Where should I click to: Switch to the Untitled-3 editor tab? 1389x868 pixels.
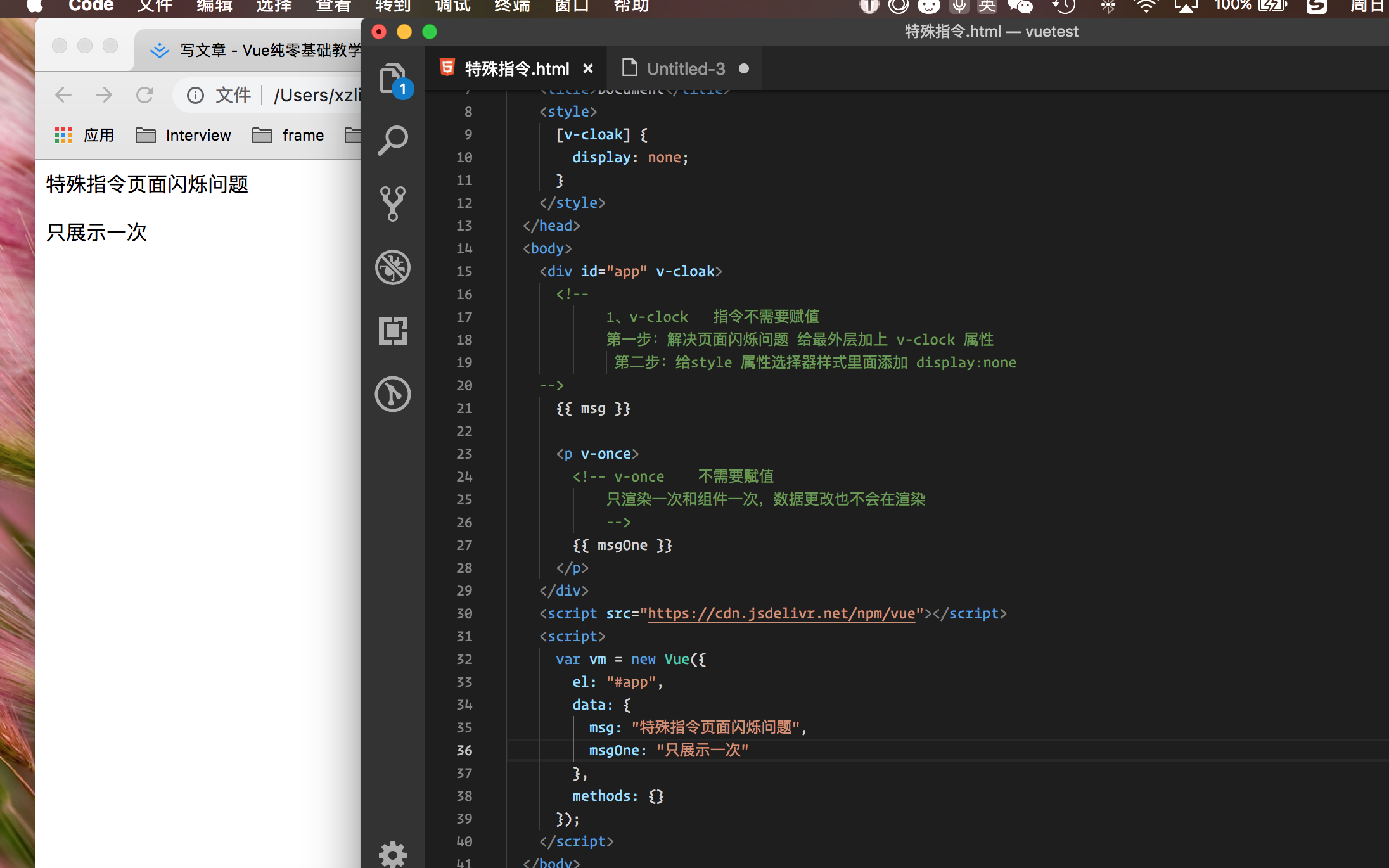(x=685, y=68)
